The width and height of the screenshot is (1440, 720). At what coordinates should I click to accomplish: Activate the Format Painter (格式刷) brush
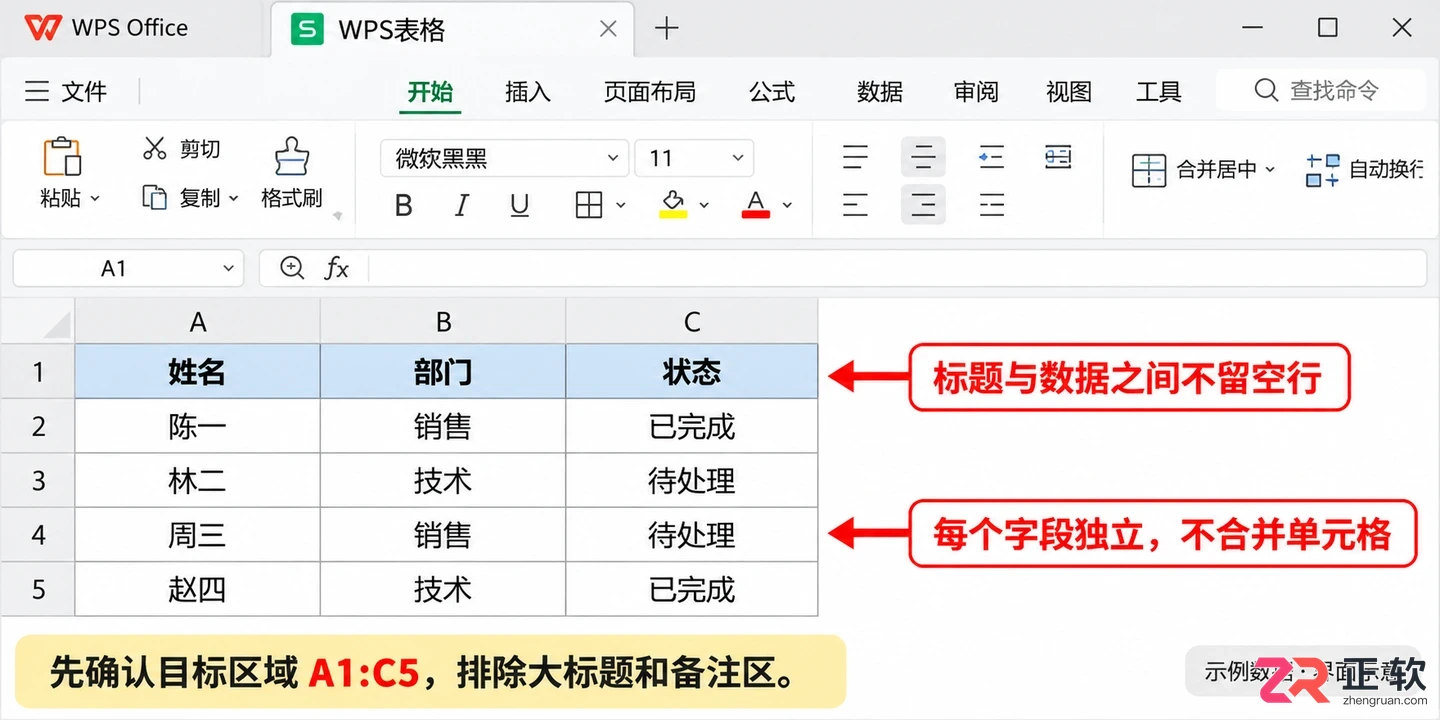tap(292, 157)
